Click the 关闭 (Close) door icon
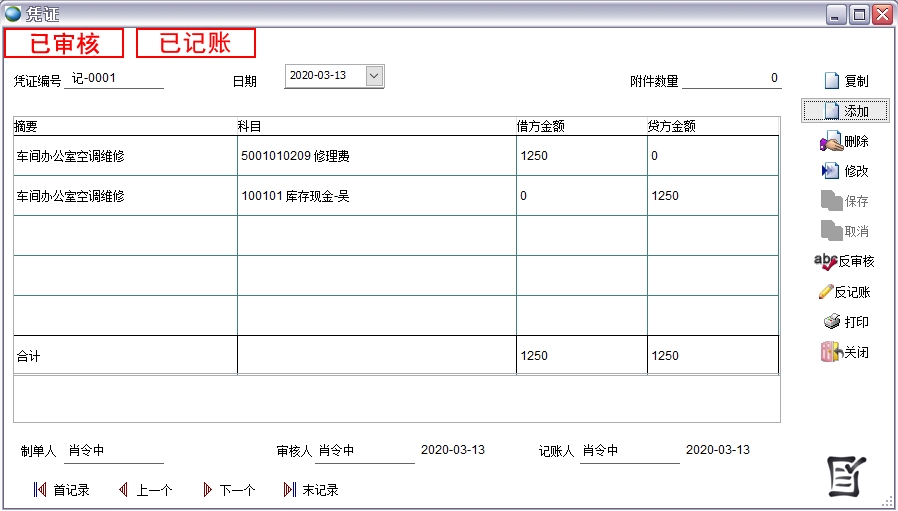898x511 pixels. [x=829, y=352]
